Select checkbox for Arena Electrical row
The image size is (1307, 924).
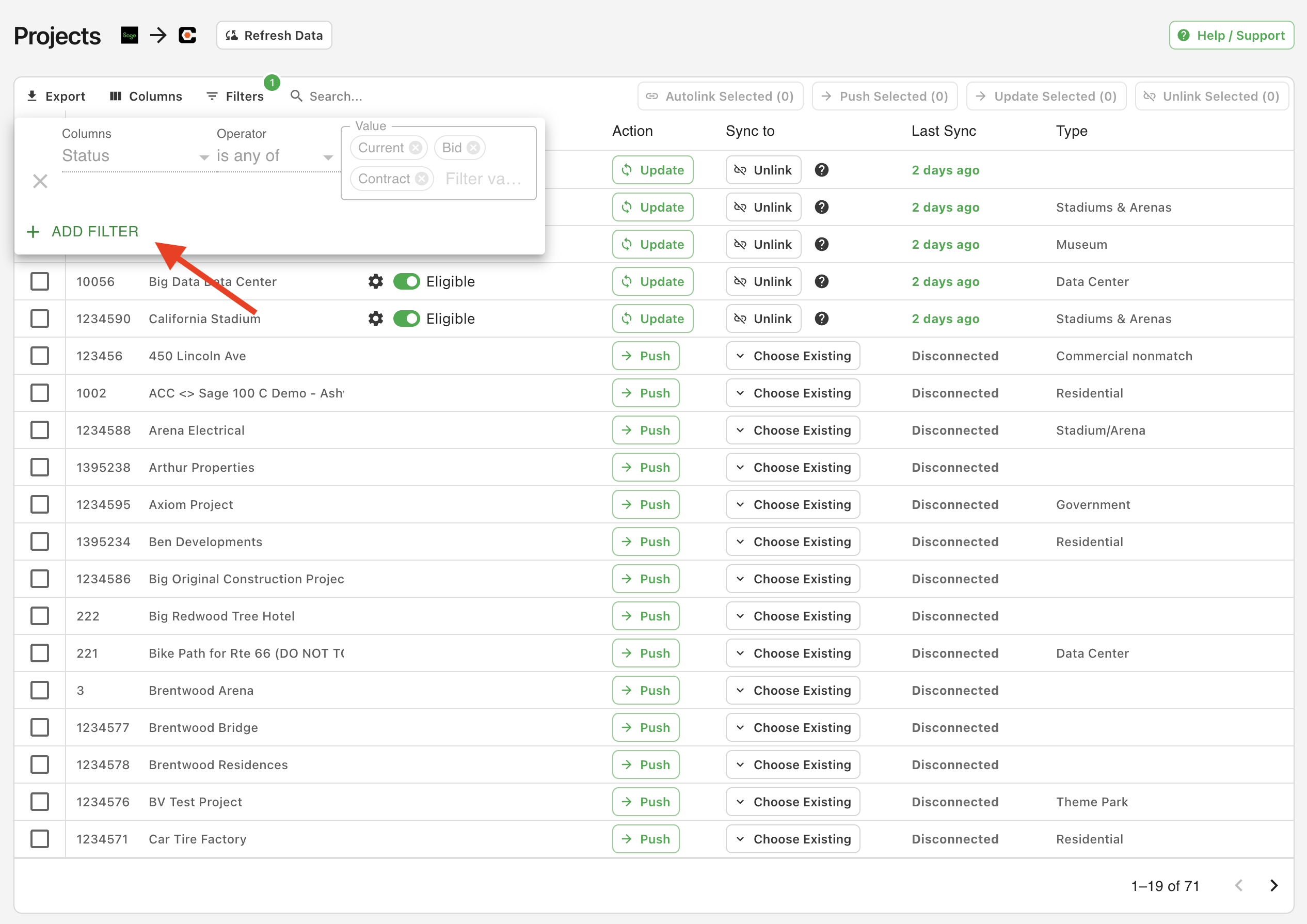tap(40, 430)
